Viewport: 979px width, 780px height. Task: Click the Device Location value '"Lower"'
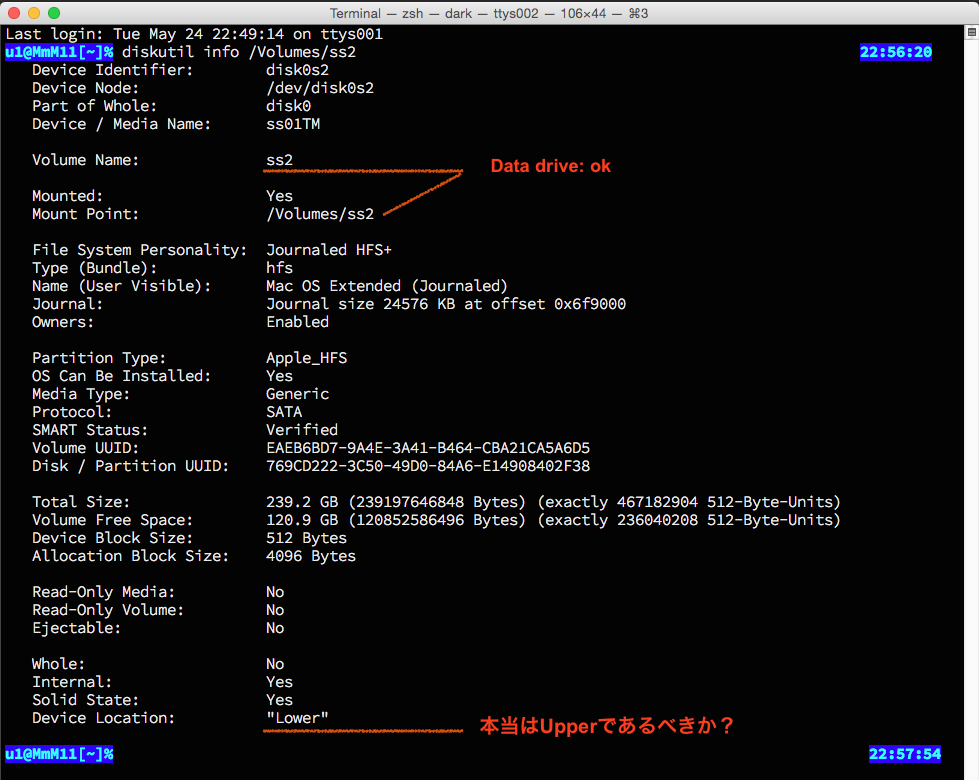coord(297,718)
